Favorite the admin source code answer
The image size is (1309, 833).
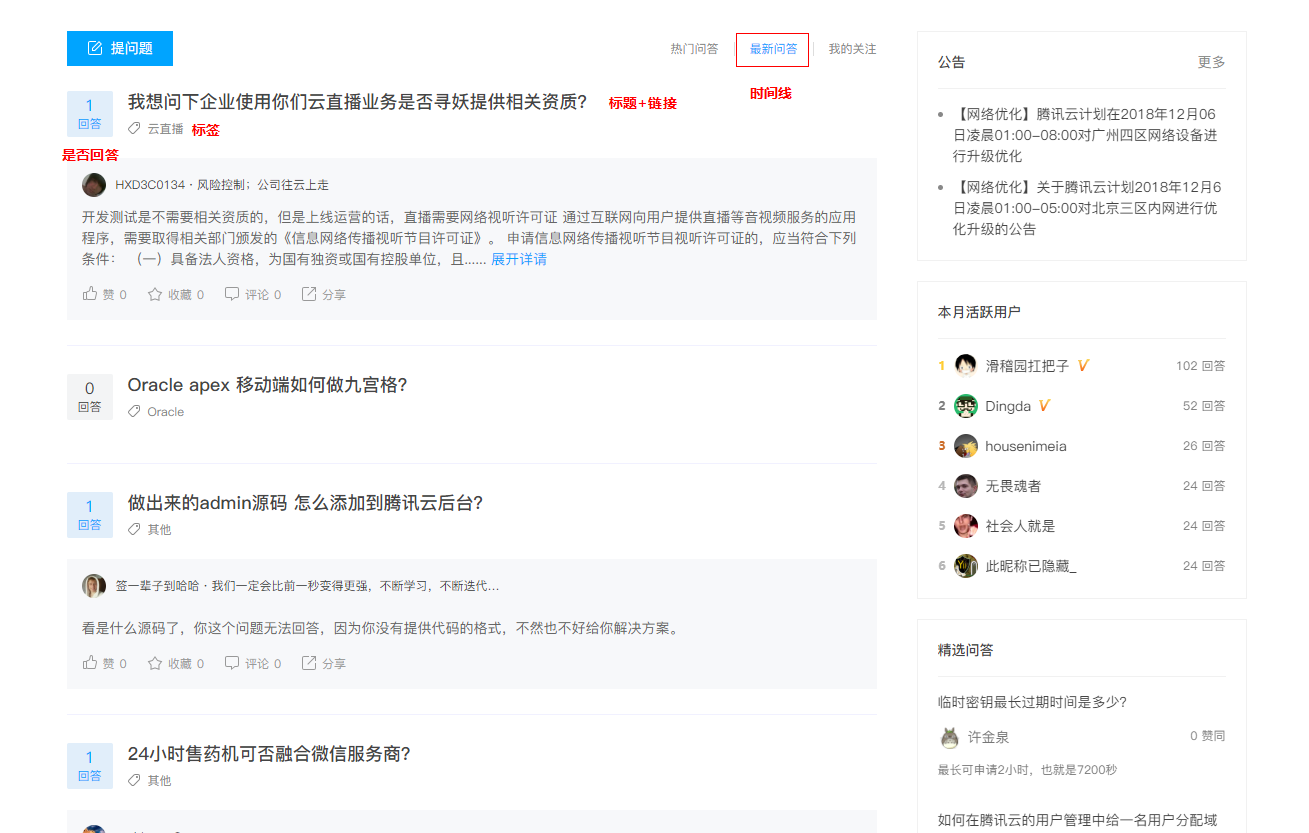pos(155,663)
